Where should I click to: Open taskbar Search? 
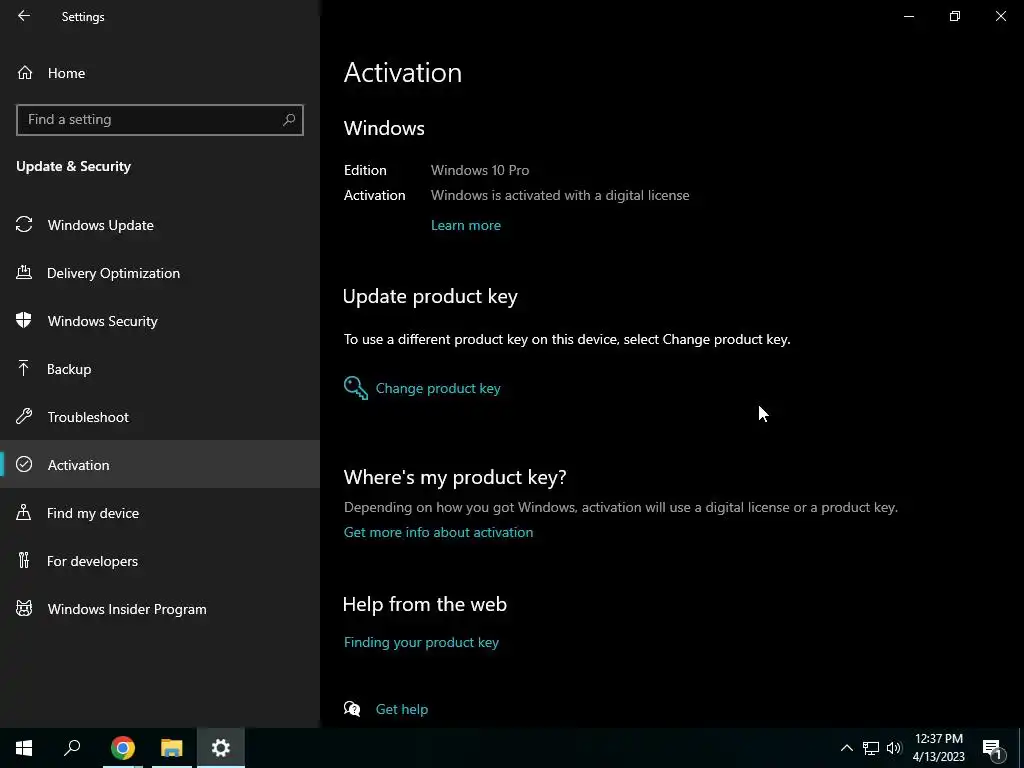72,748
